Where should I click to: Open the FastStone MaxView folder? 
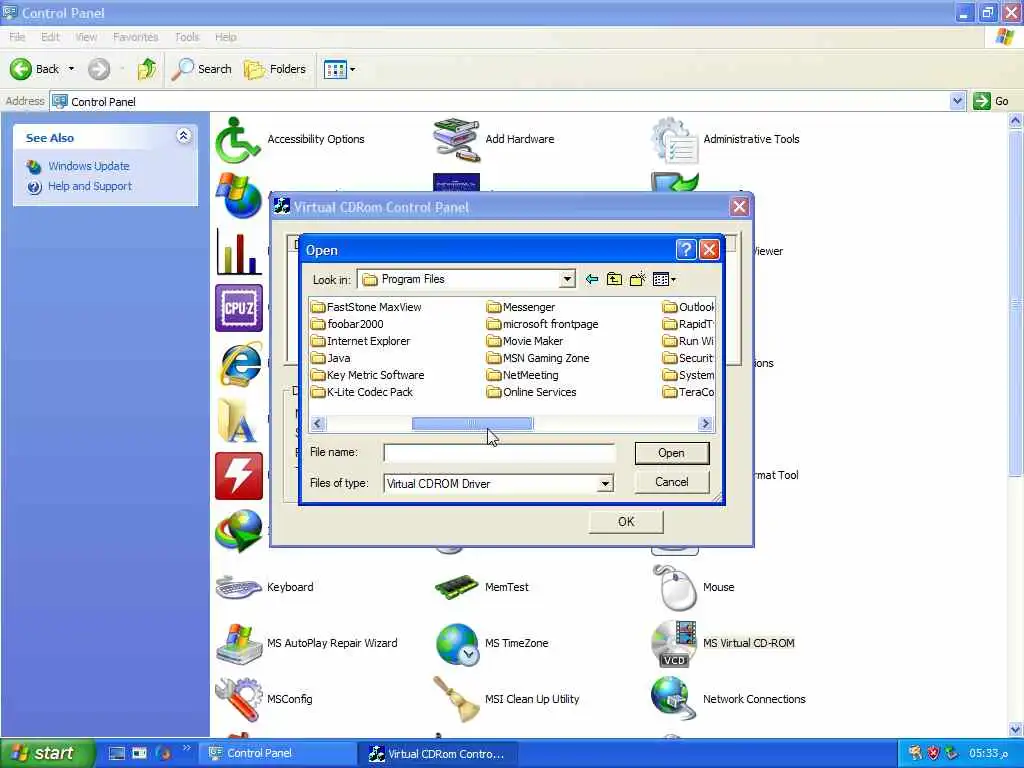click(x=366, y=307)
